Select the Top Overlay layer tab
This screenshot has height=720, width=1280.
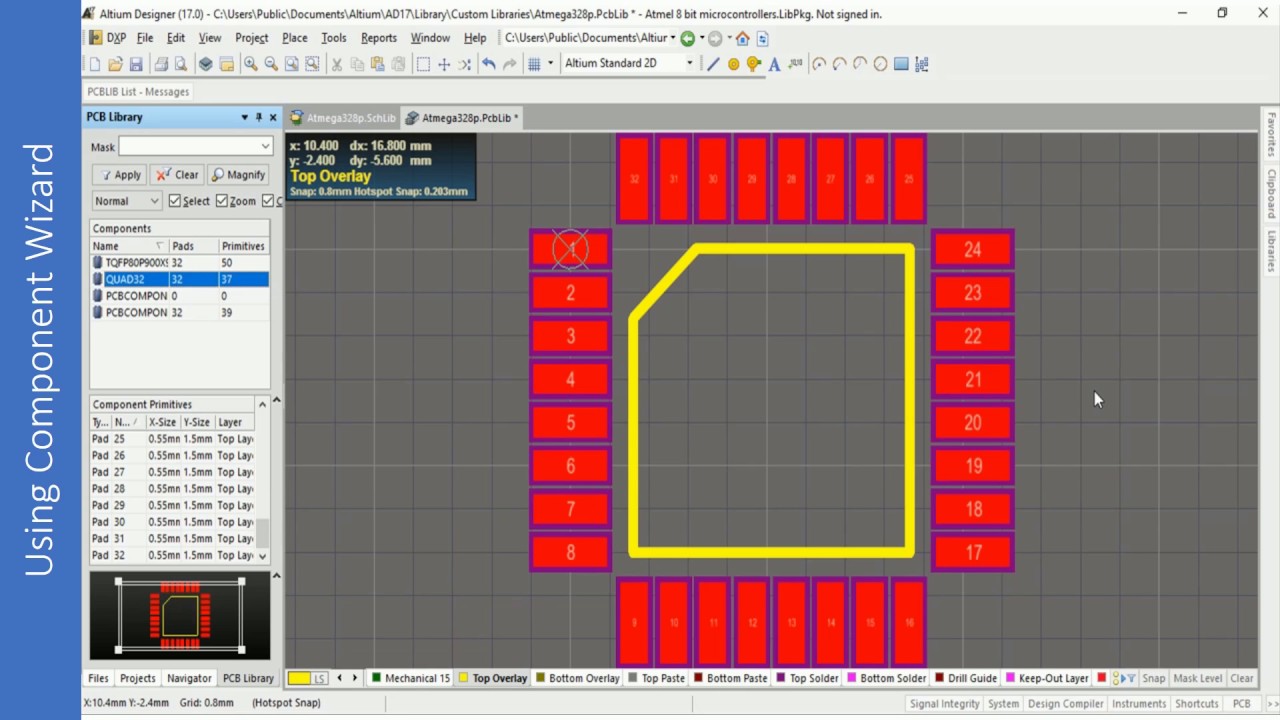(493, 678)
